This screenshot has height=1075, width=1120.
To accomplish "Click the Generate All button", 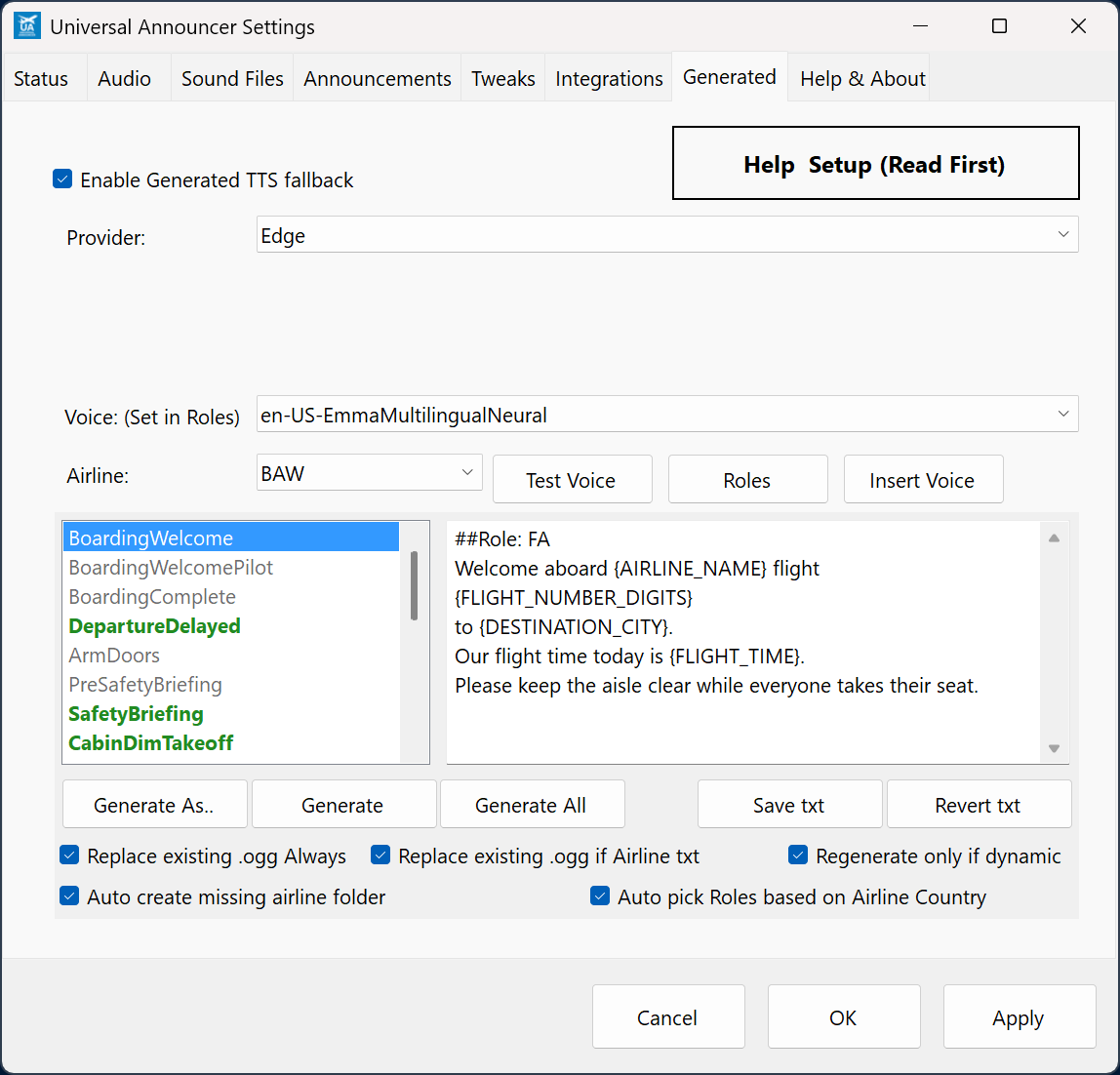I will pyautogui.click(x=532, y=804).
